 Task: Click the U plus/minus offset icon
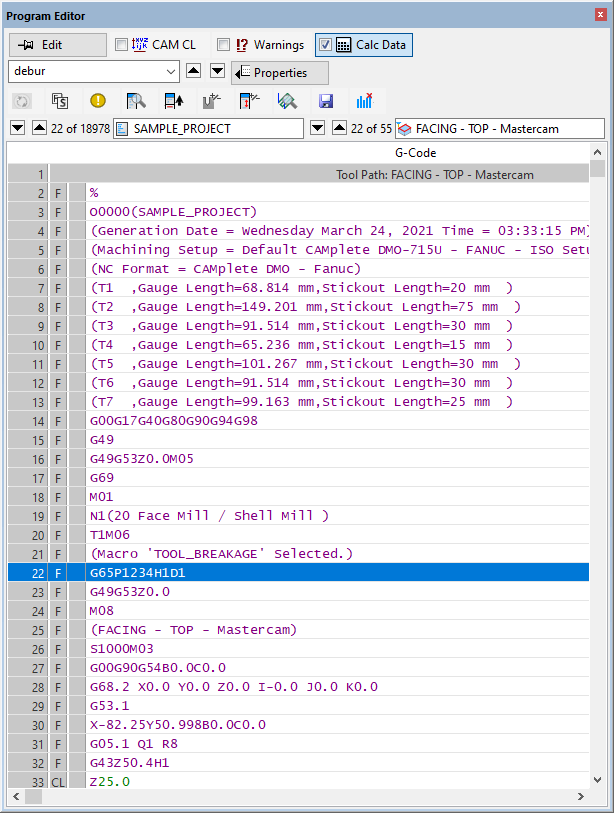pyautogui.click(x=212, y=101)
